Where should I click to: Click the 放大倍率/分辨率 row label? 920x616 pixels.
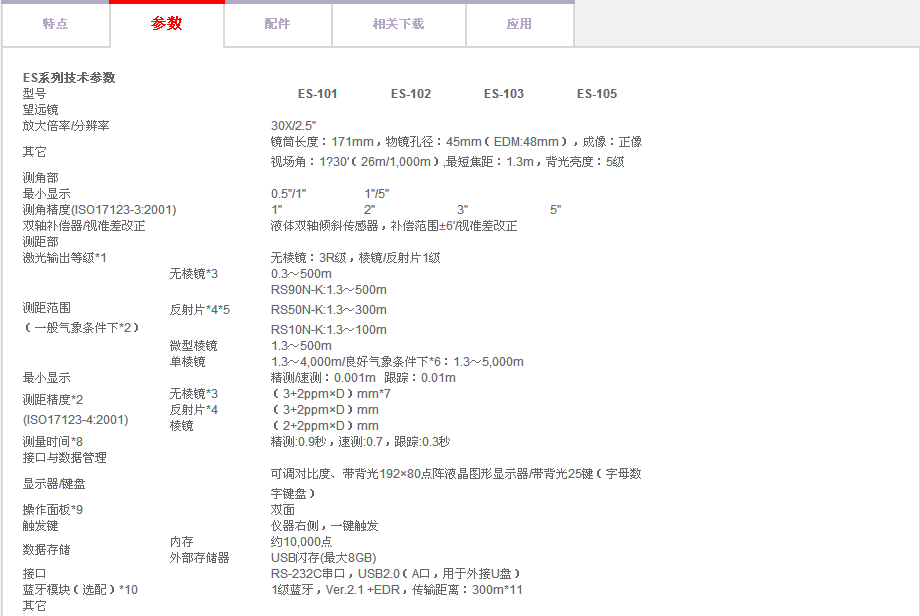[66, 126]
